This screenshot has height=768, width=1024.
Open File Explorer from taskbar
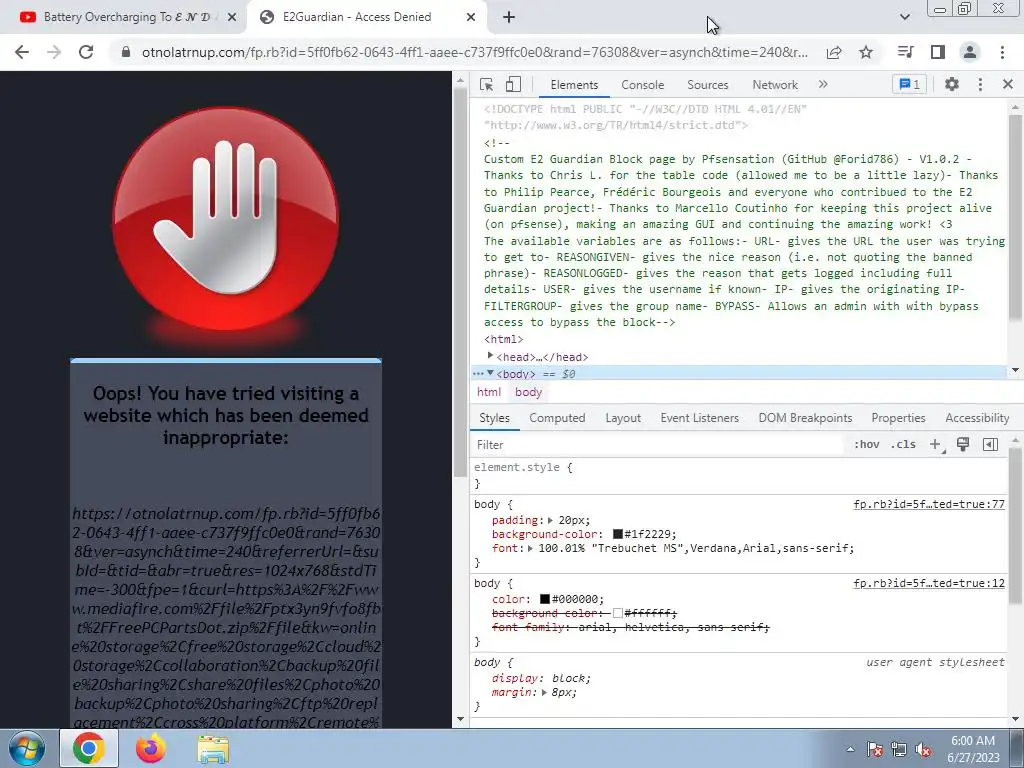[213, 749]
